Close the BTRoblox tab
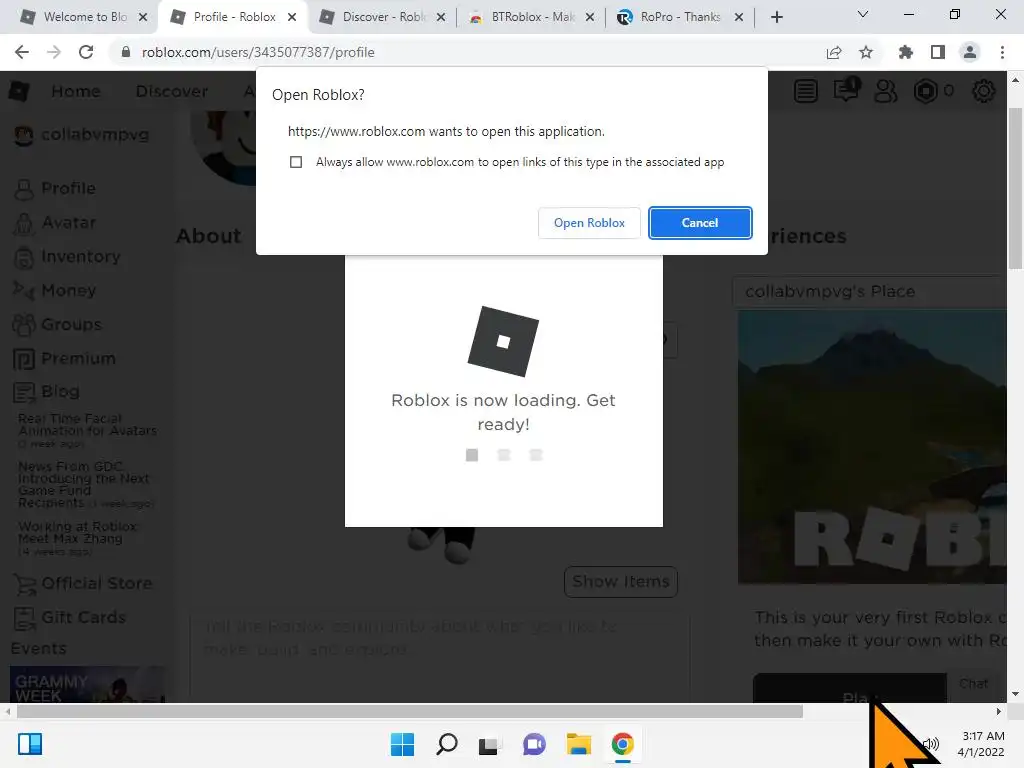Screen dimensions: 1024x768 590,17
